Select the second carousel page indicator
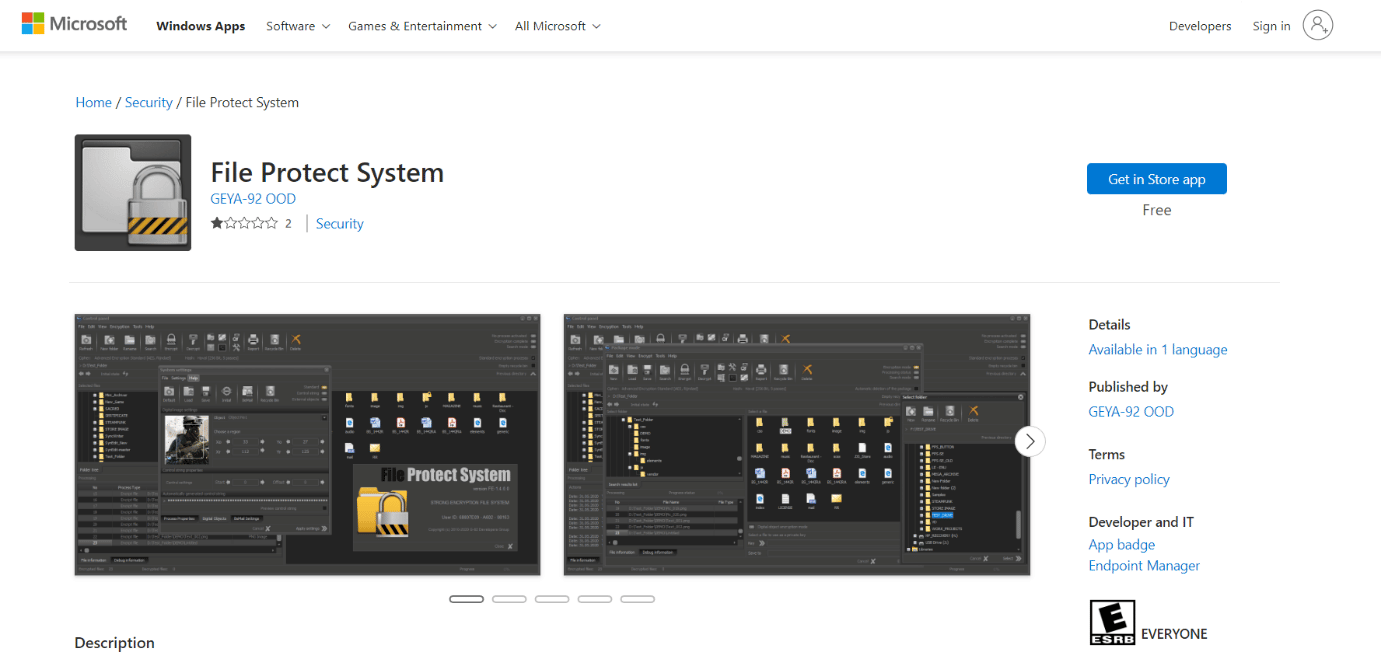The width and height of the screenshot is (1381, 659). [509, 599]
